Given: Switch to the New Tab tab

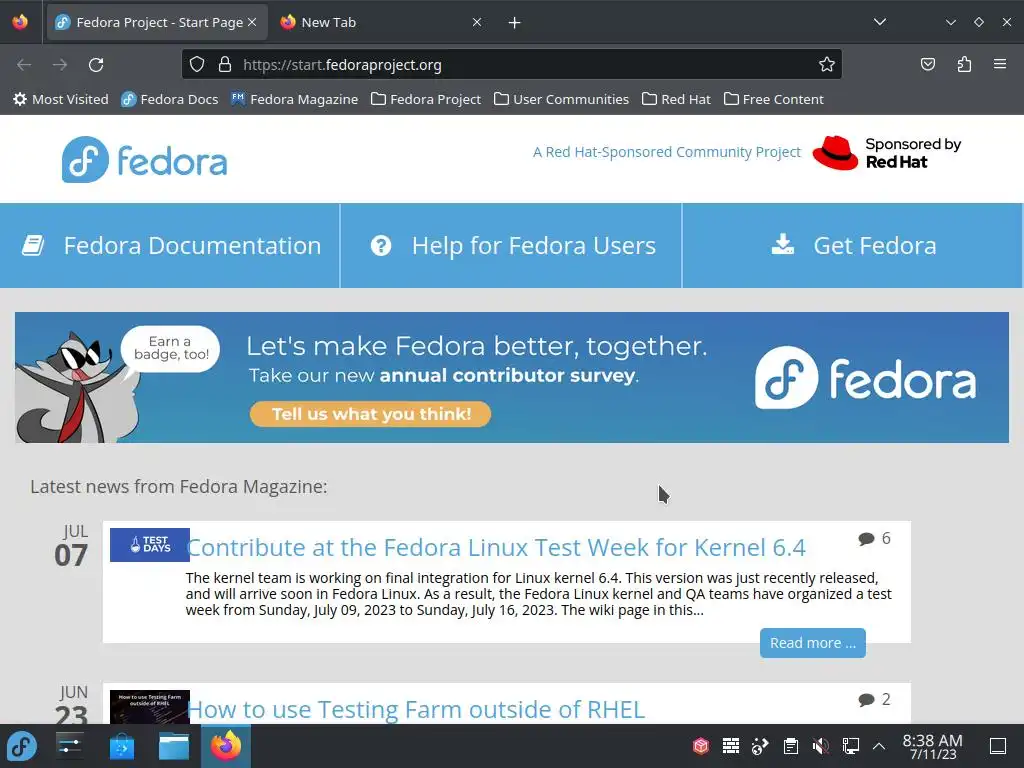Looking at the screenshot, I should click(x=382, y=22).
